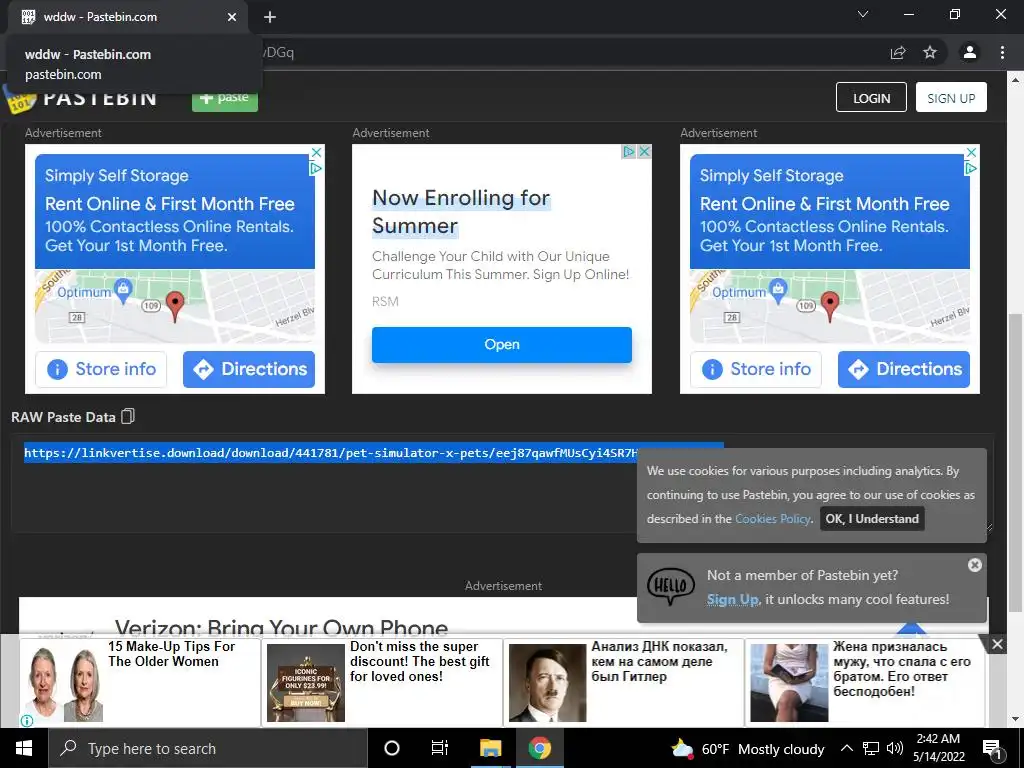Click woman reading book ad thumbnail
The height and width of the screenshot is (768, 1024).
tap(789, 682)
